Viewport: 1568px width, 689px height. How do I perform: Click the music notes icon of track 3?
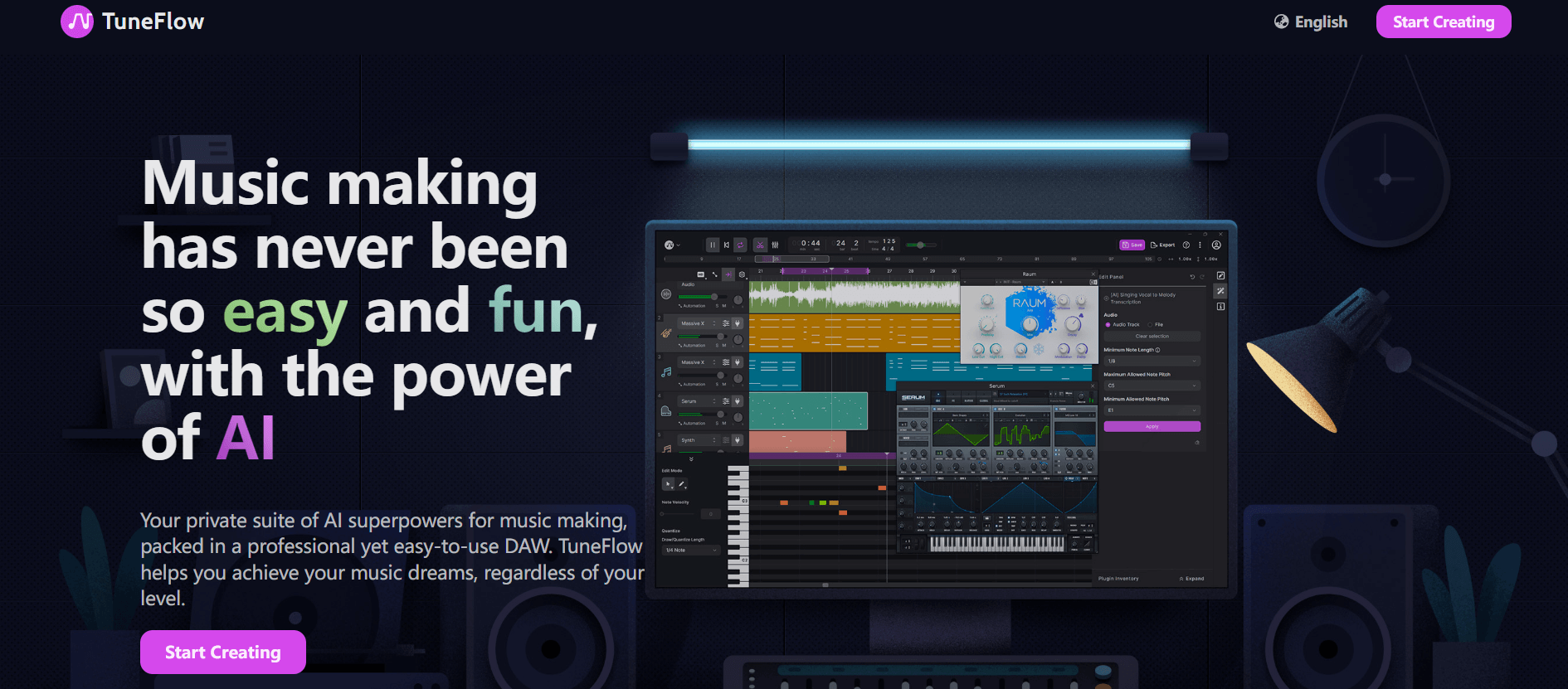(x=666, y=372)
